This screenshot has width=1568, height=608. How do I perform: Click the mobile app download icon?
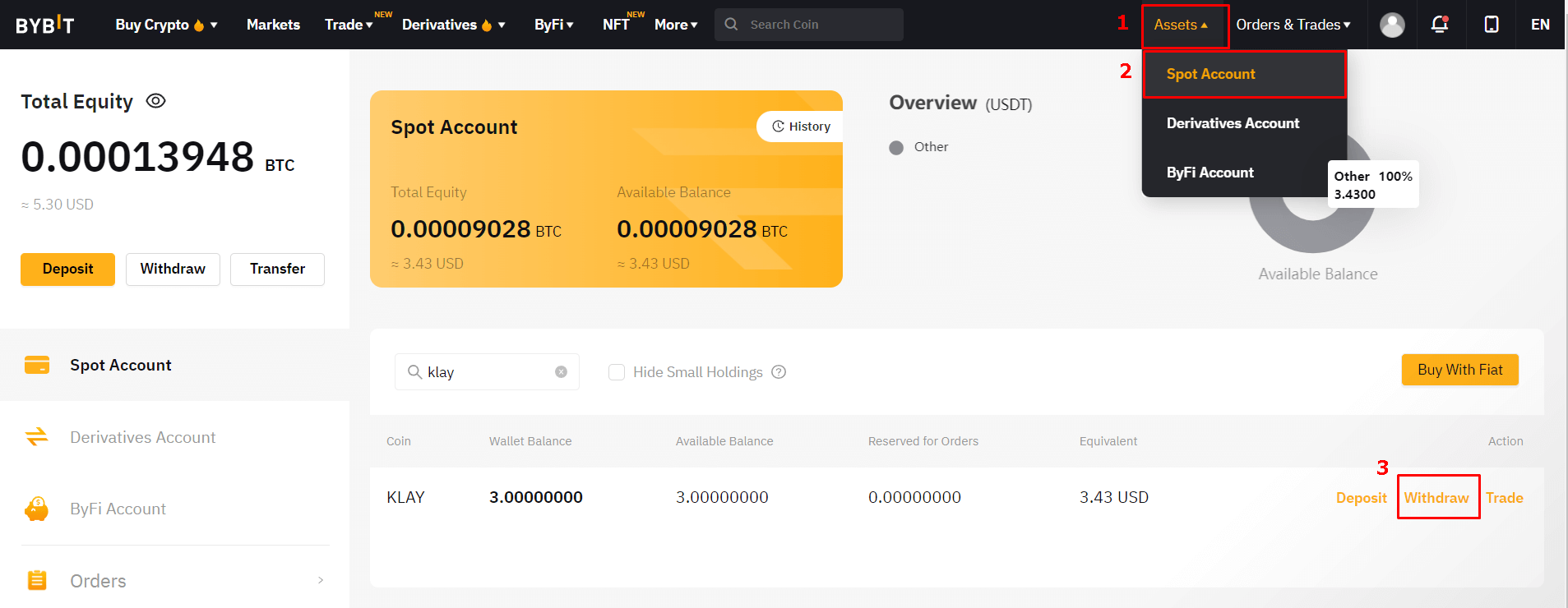coord(1492,25)
